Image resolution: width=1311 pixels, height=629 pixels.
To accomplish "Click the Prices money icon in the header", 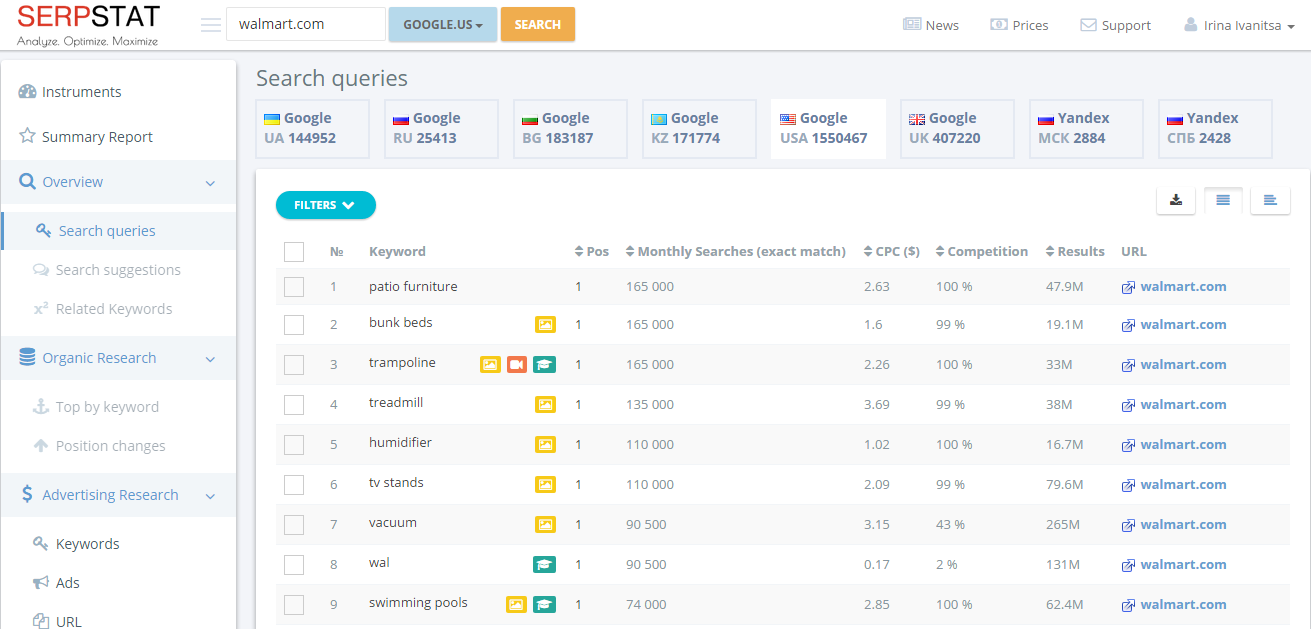I will point(999,24).
